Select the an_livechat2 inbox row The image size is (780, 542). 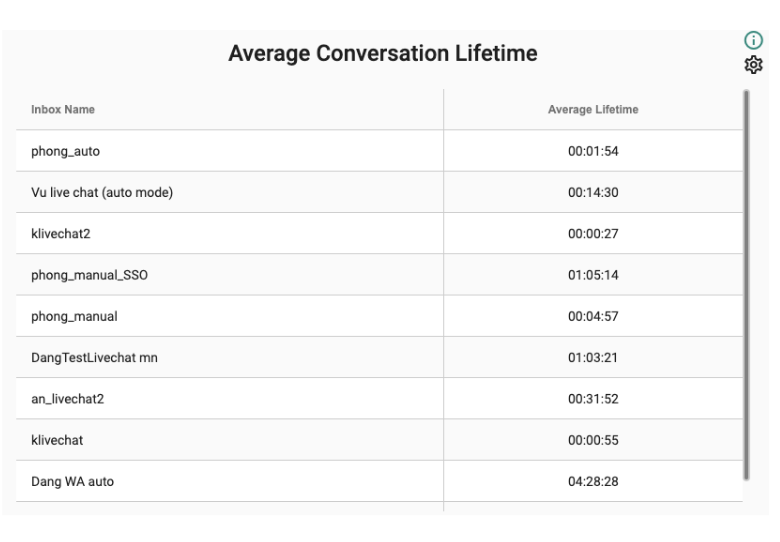(379, 399)
